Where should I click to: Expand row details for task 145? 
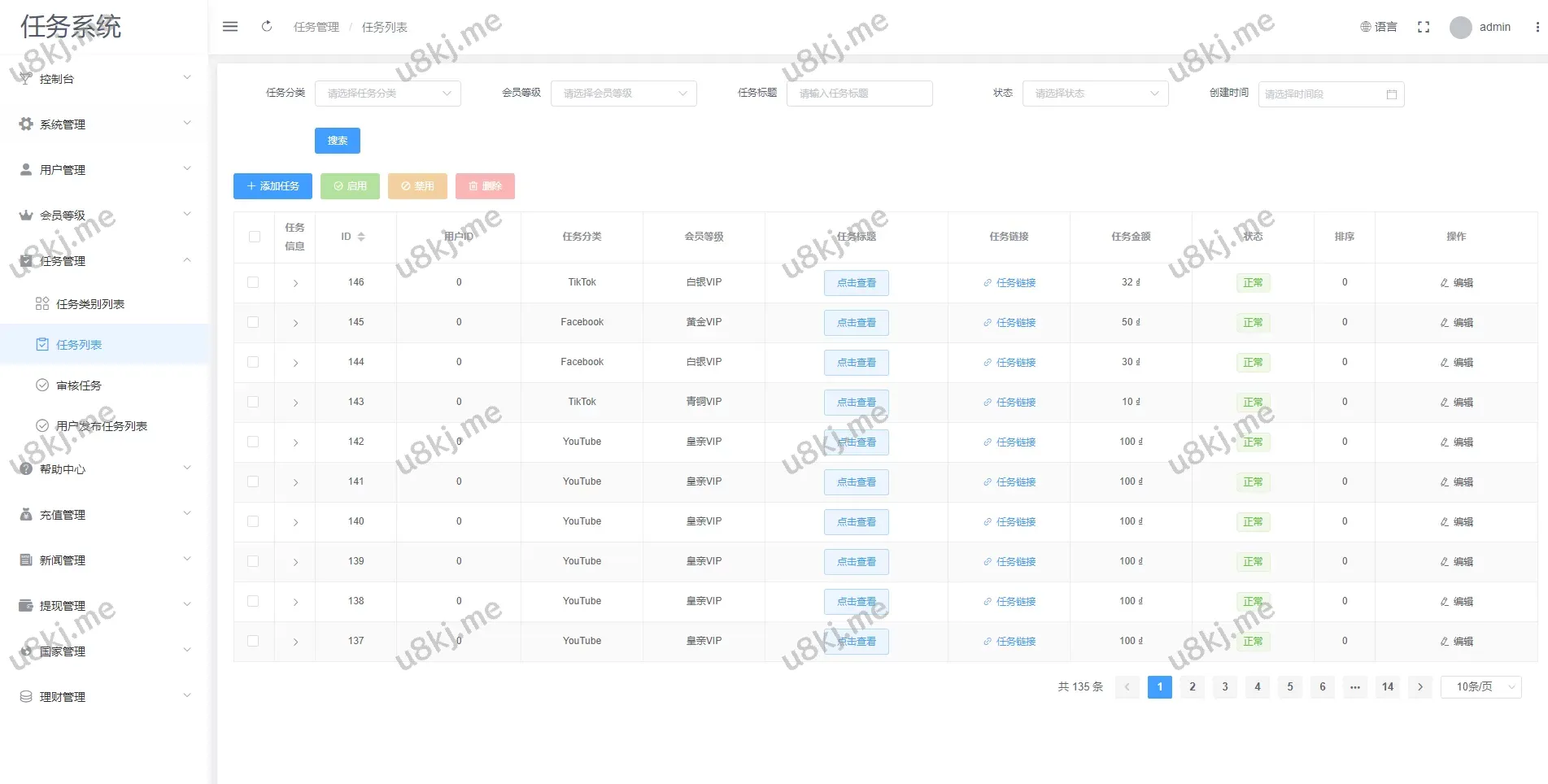(295, 323)
